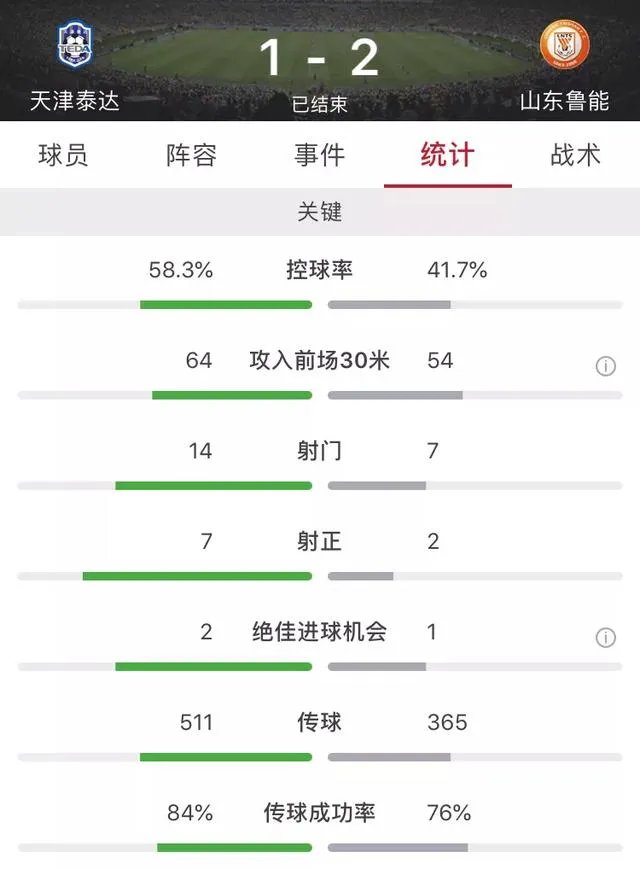The width and height of the screenshot is (640, 869).
Task: Click the 射正 shots-on-target label
Action: tap(320, 542)
